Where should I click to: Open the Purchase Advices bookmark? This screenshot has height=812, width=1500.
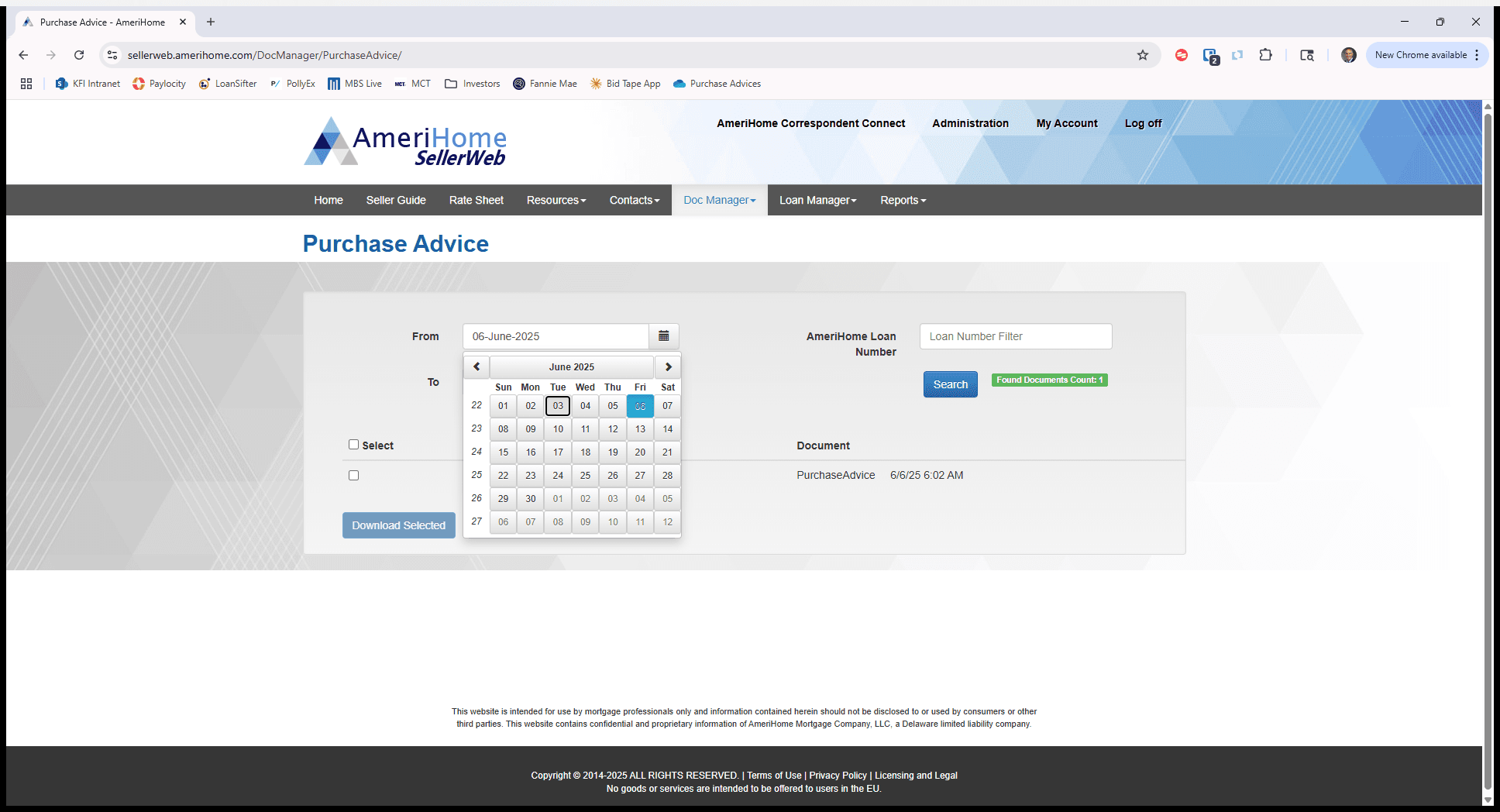pyautogui.click(x=717, y=84)
